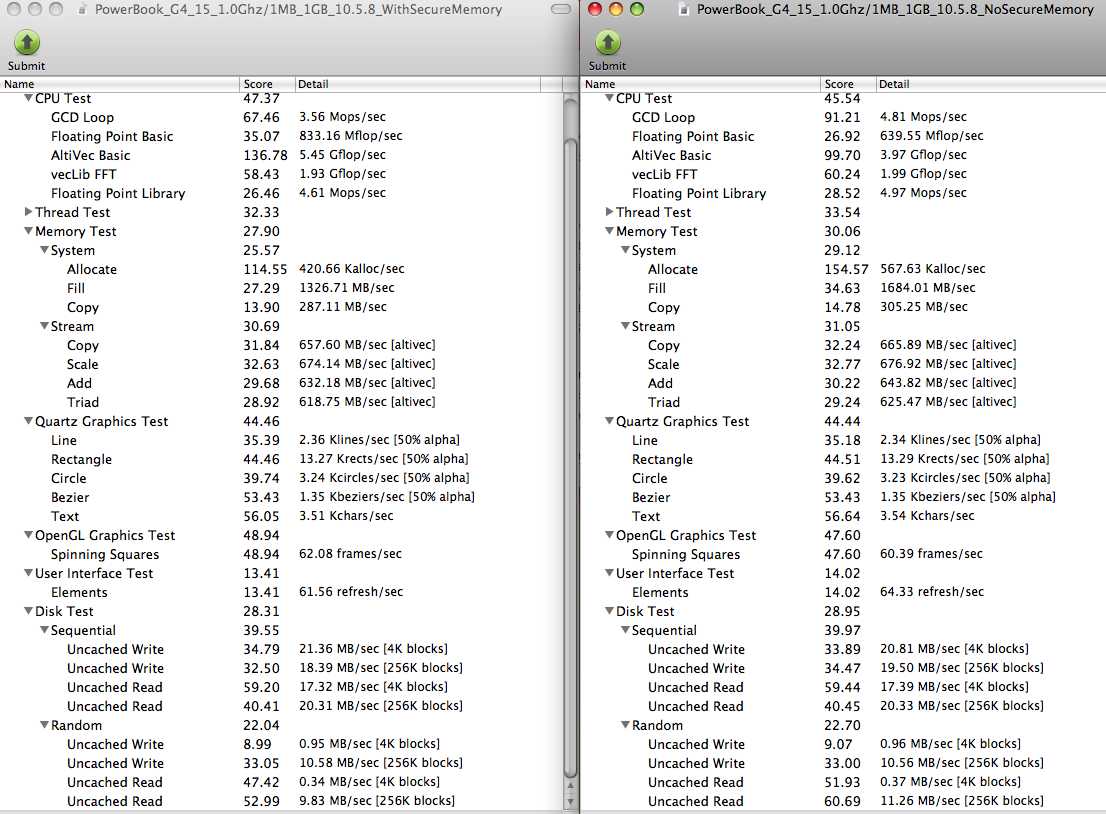Click score 91.21 in NoSecureMemory window
Screen dimensions: 1106x814
point(842,117)
